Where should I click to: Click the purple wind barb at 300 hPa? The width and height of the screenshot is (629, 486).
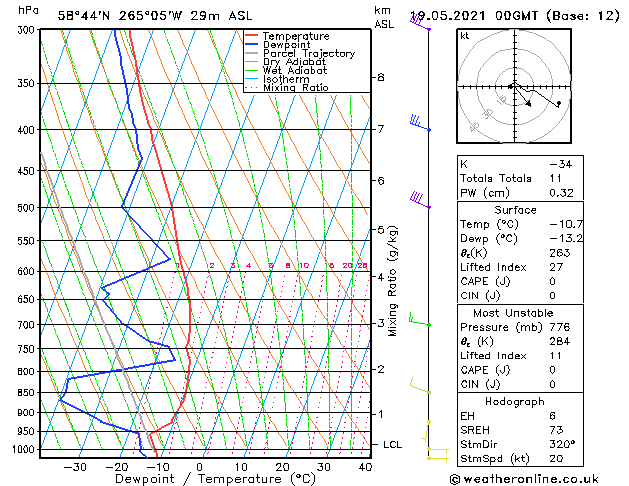pos(420,23)
